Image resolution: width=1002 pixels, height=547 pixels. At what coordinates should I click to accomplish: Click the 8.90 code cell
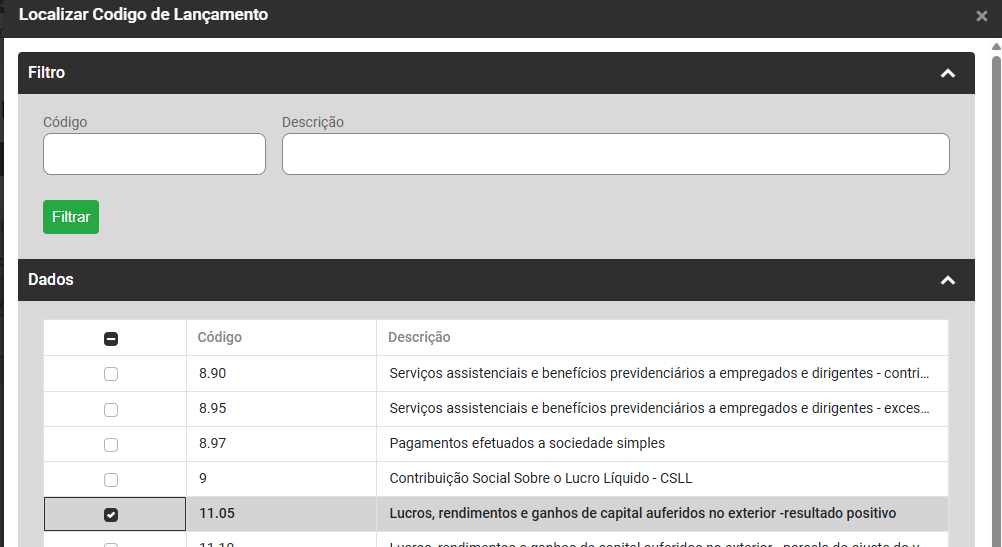pos(213,374)
